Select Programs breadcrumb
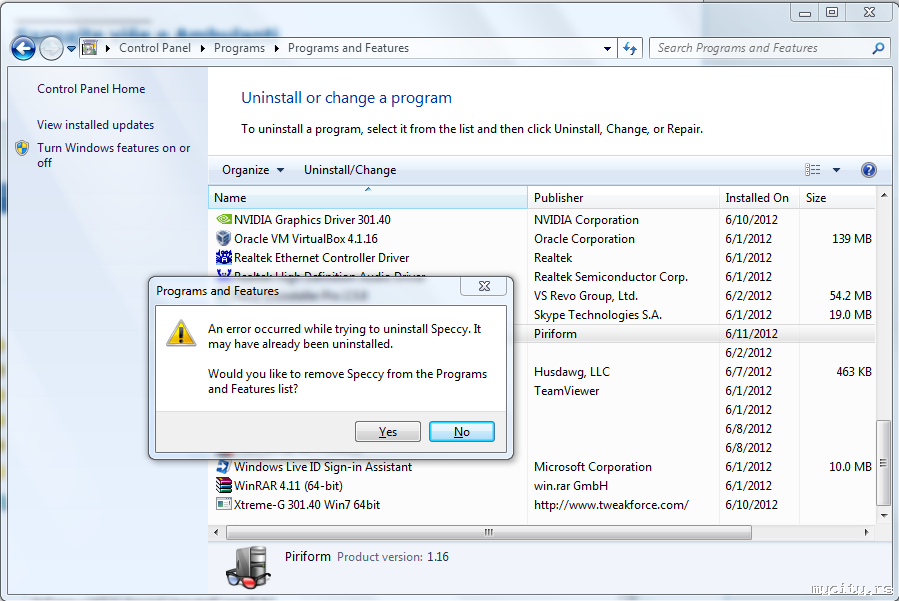 click(239, 48)
